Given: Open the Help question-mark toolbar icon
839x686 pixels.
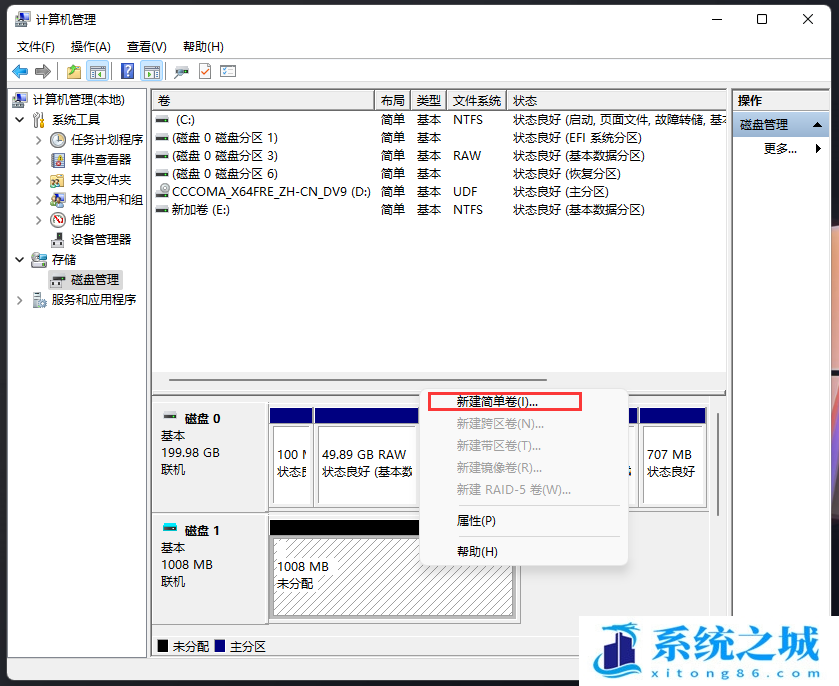Looking at the screenshot, I should (x=127, y=71).
